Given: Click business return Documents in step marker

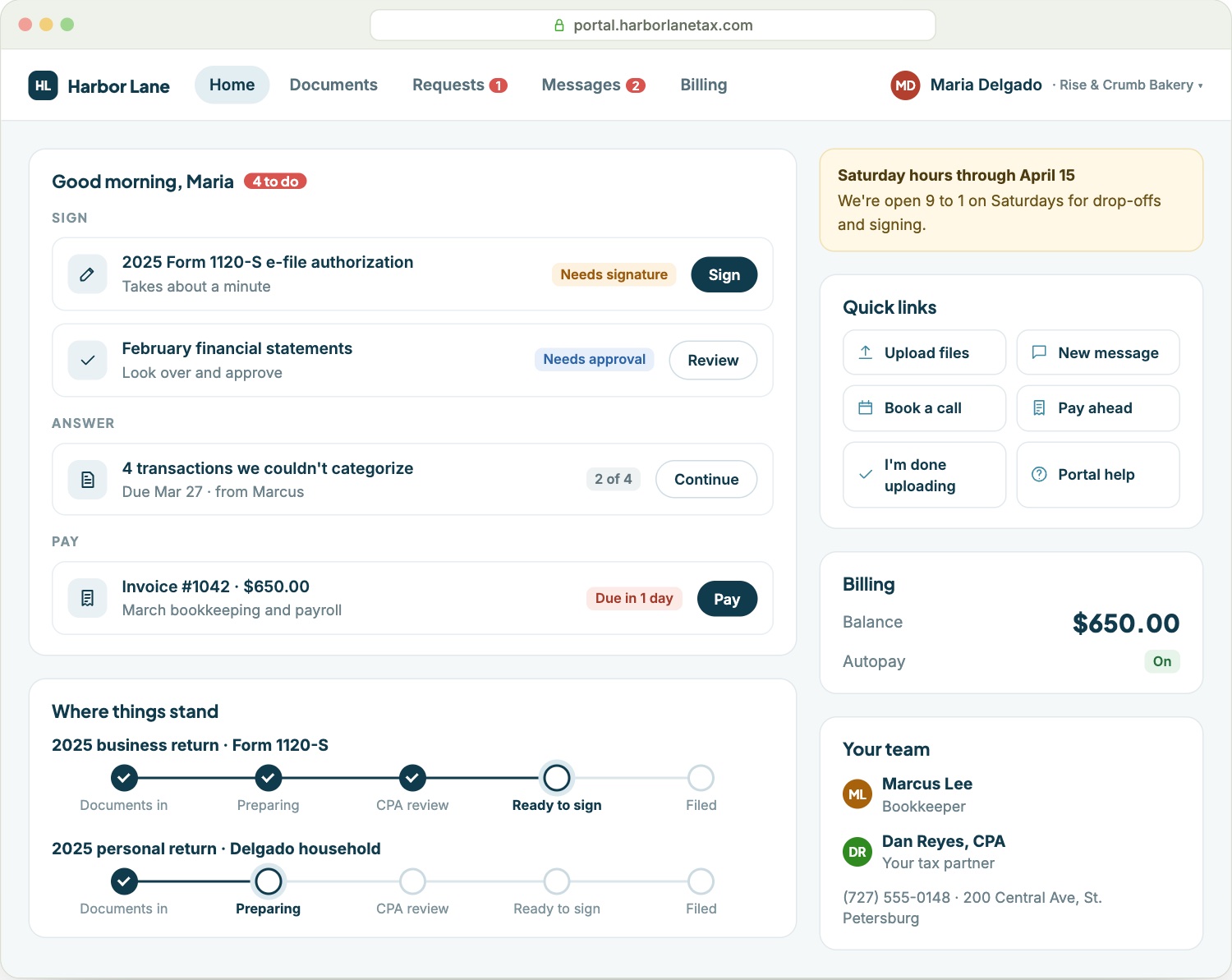Looking at the screenshot, I should pos(124,777).
